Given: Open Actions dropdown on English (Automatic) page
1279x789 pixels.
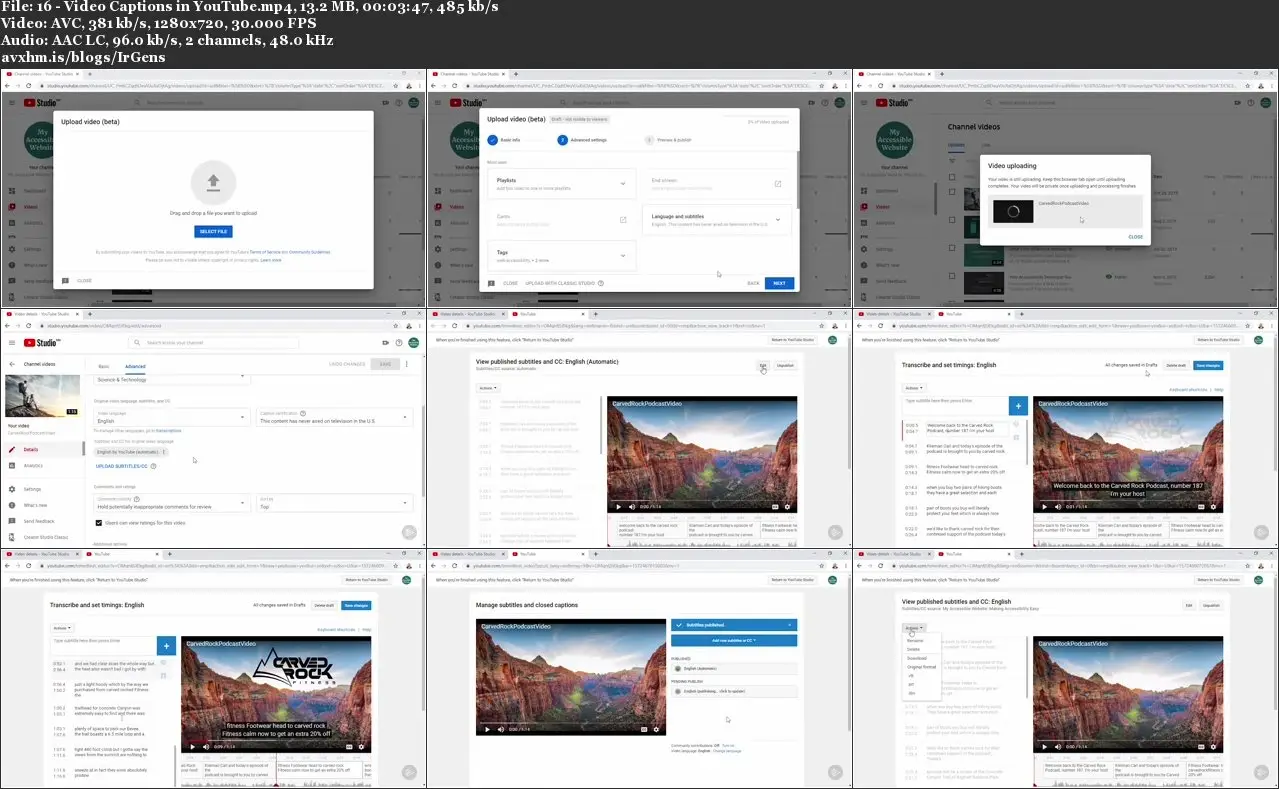Looking at the screenshot, I should 487,388.
